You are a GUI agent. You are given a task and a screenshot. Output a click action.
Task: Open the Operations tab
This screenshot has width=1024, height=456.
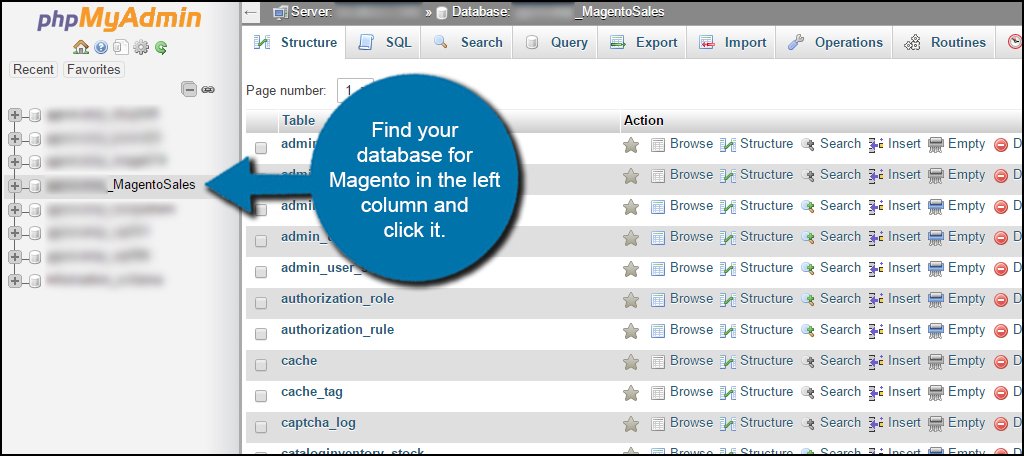(834, 42)
